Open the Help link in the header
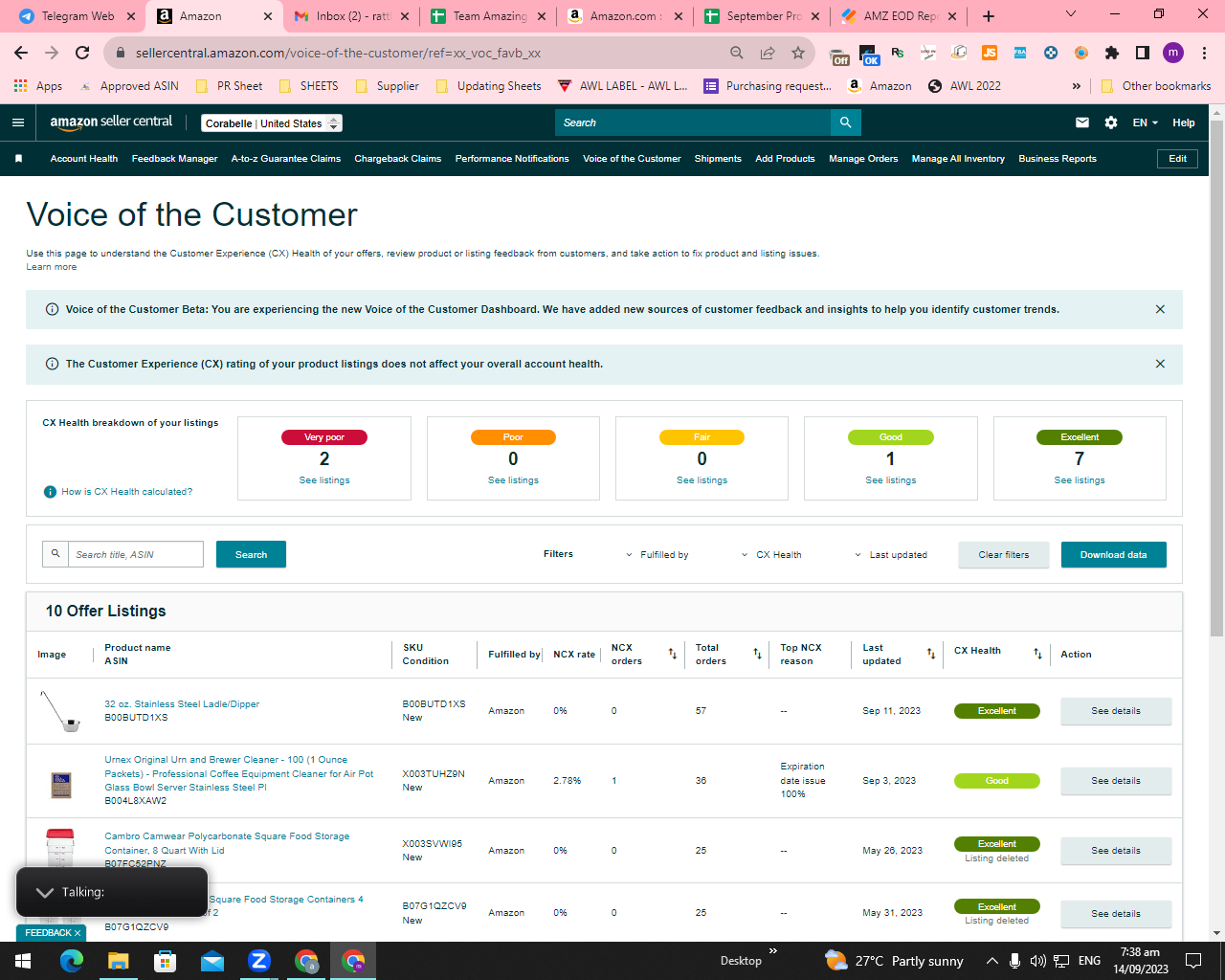Viewport: 1225px width, 980px height. pos(1184,122)
